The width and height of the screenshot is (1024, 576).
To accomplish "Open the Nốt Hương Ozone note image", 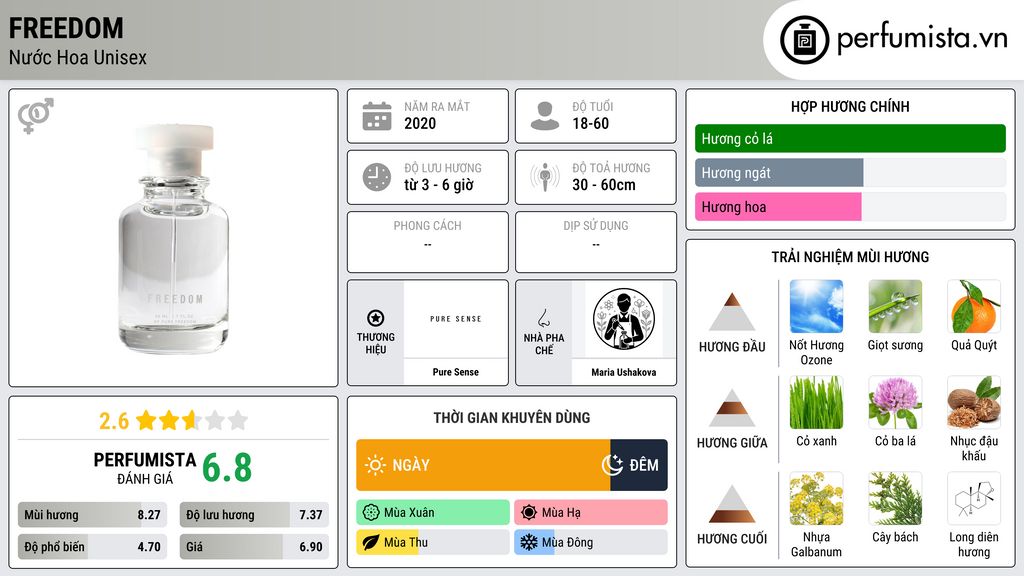I will click(x=816, y=306).
